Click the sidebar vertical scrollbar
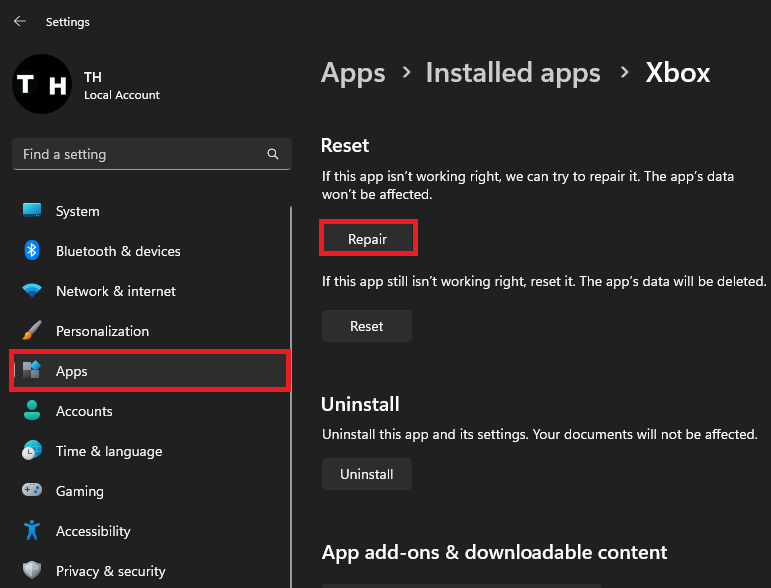This screenshot has height=588, width=771. (291, 400)
